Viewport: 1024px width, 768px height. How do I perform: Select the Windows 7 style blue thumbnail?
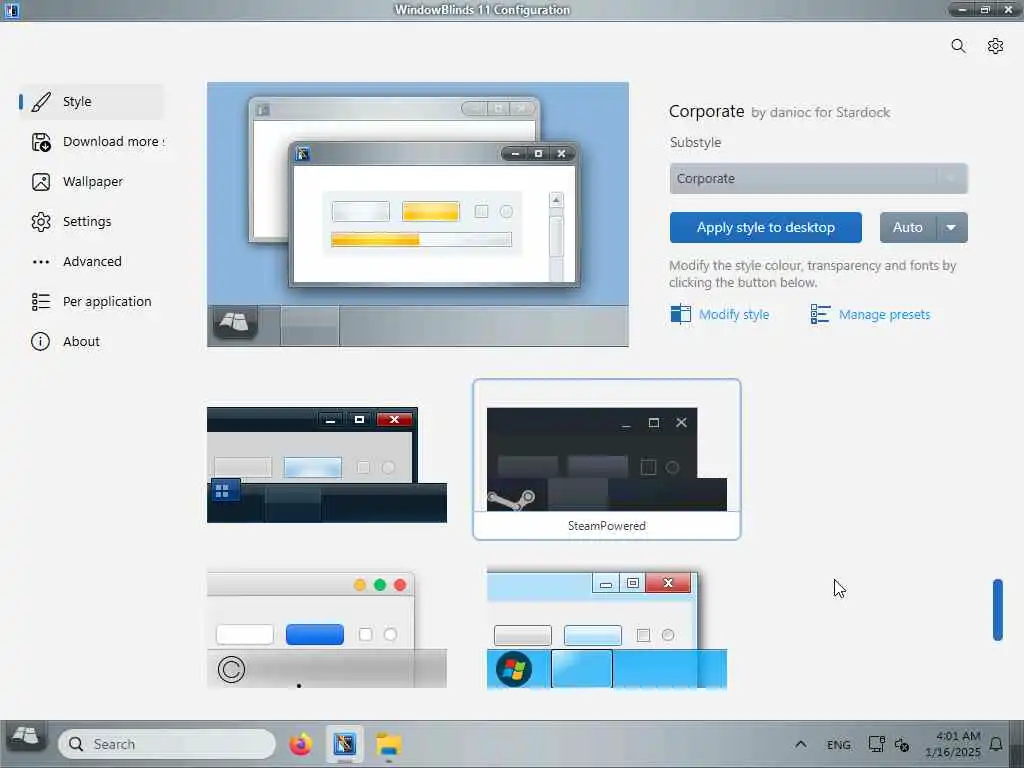point(607,628)
